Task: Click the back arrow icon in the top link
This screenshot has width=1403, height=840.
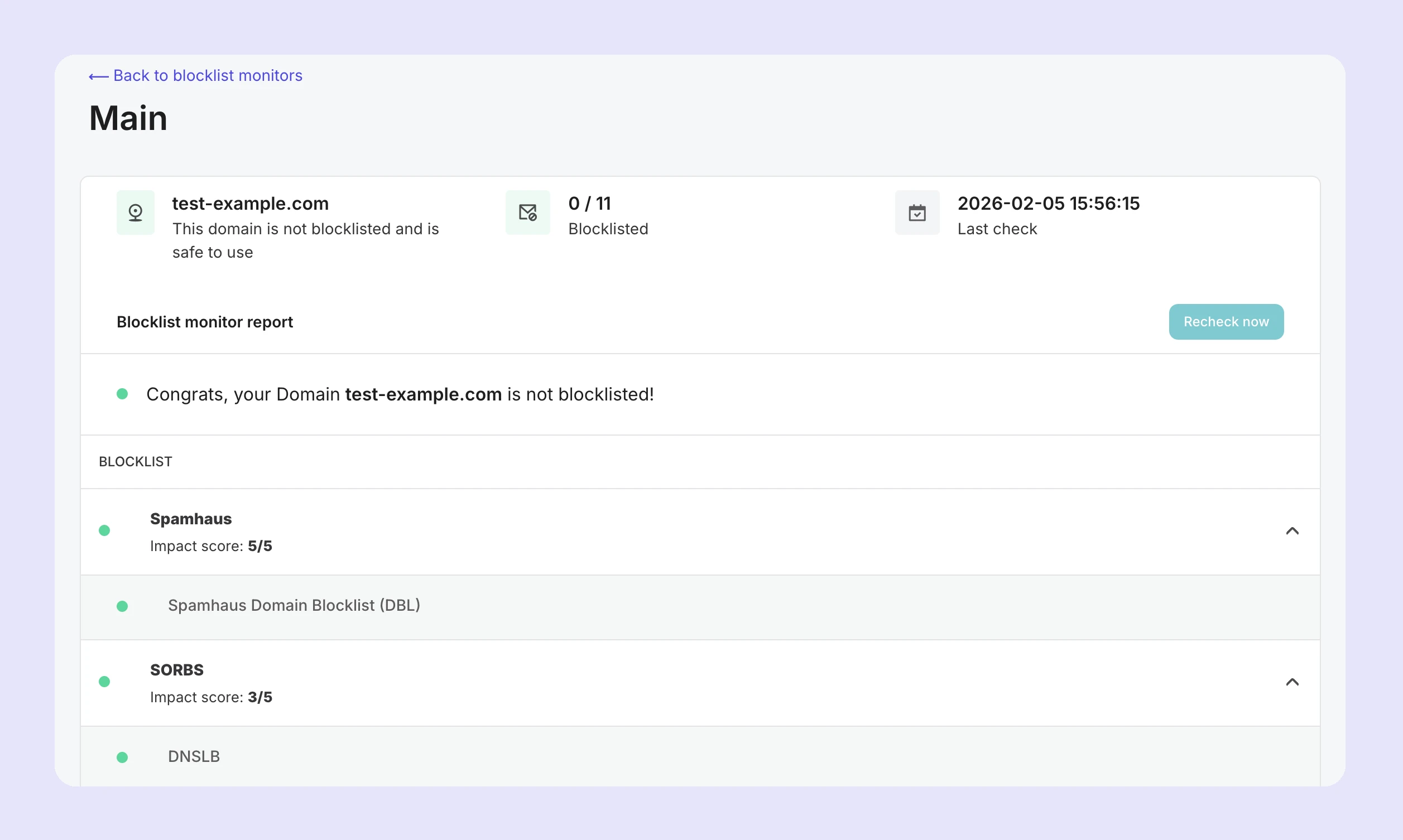Action: [99, 75]
